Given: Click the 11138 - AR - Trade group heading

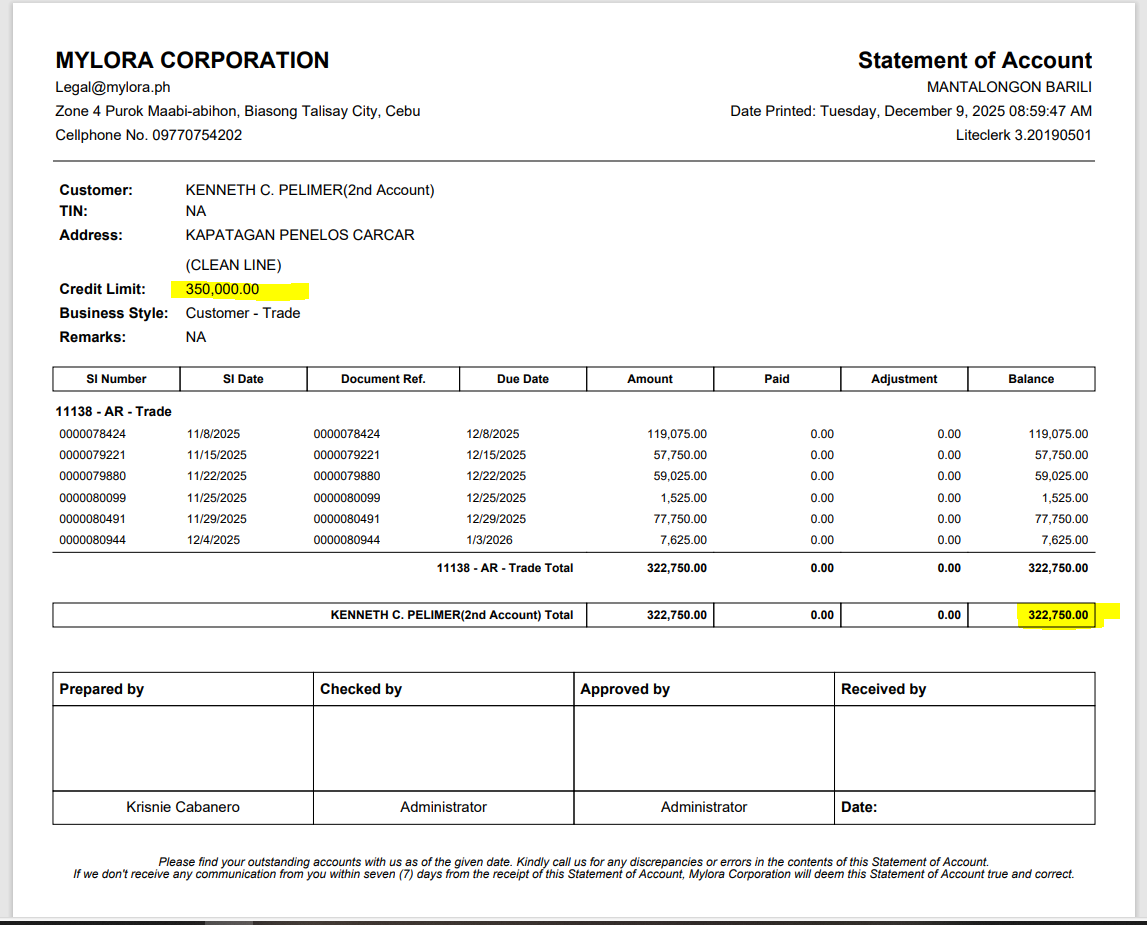Looking at the screenshot, I should click(x=115, y=411).
